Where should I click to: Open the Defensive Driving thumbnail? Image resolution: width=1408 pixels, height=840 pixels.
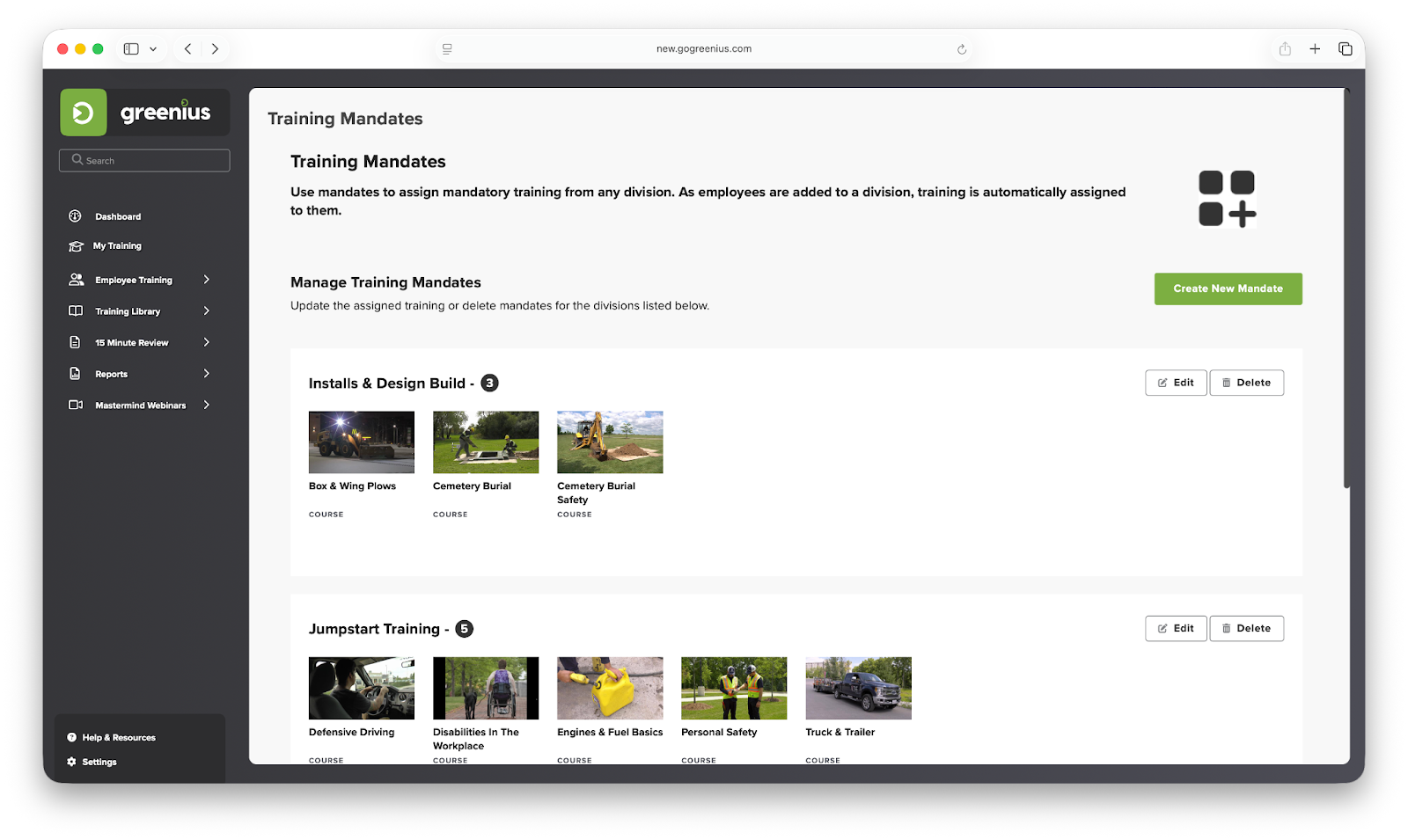pyautogui.click(x=361, y=688)
